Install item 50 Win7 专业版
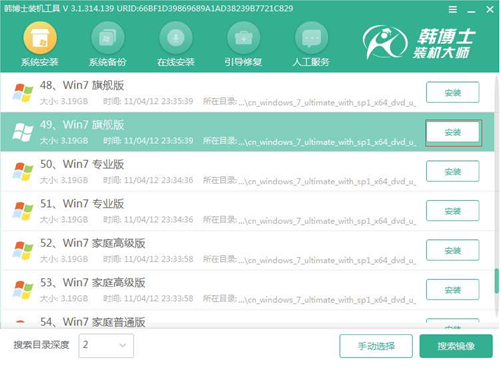The image size is (502, 369). pyautogui.click(x=453, y=172)
